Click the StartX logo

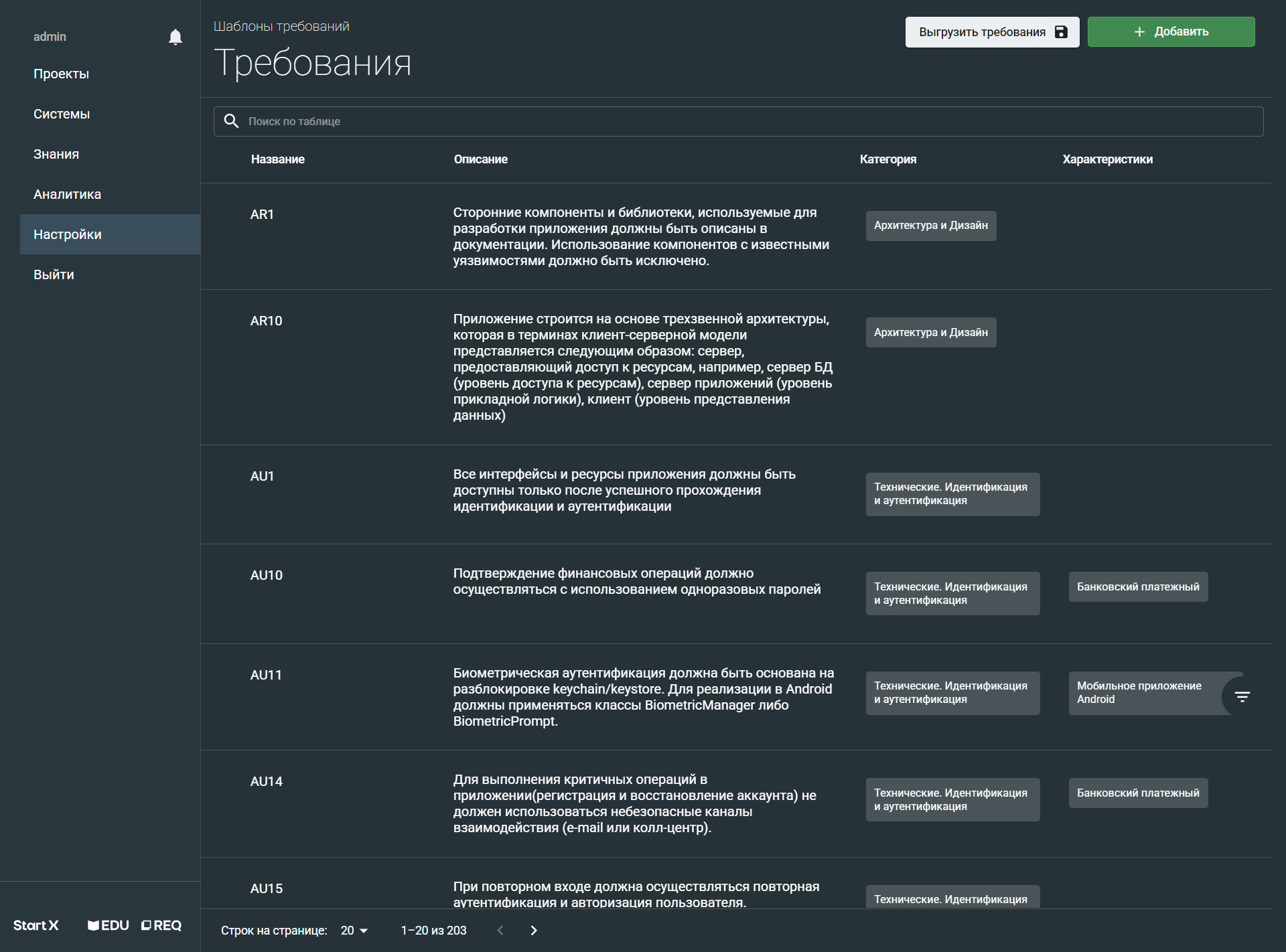pos(36,925)
